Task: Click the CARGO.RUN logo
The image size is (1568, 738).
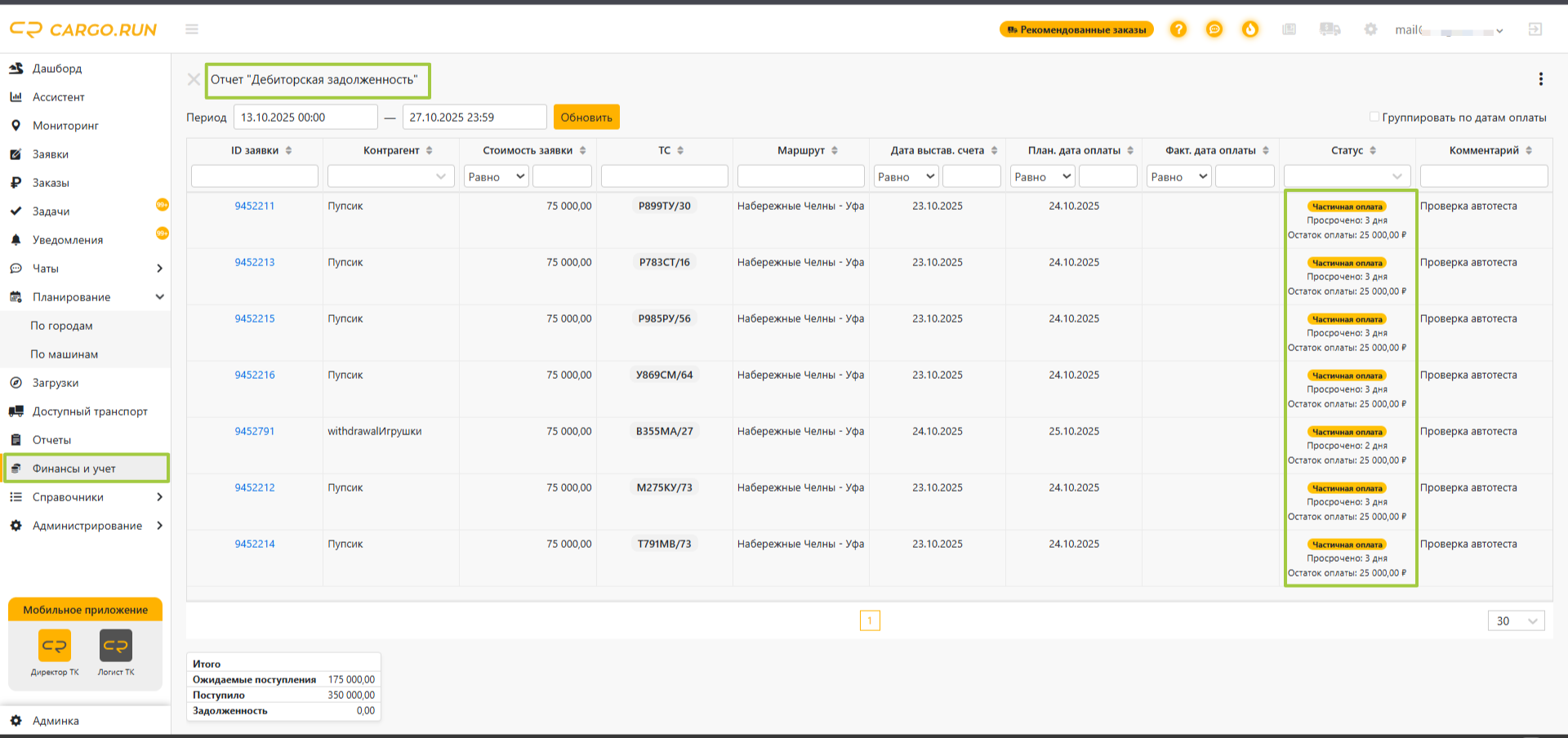Action: point(83,29)
